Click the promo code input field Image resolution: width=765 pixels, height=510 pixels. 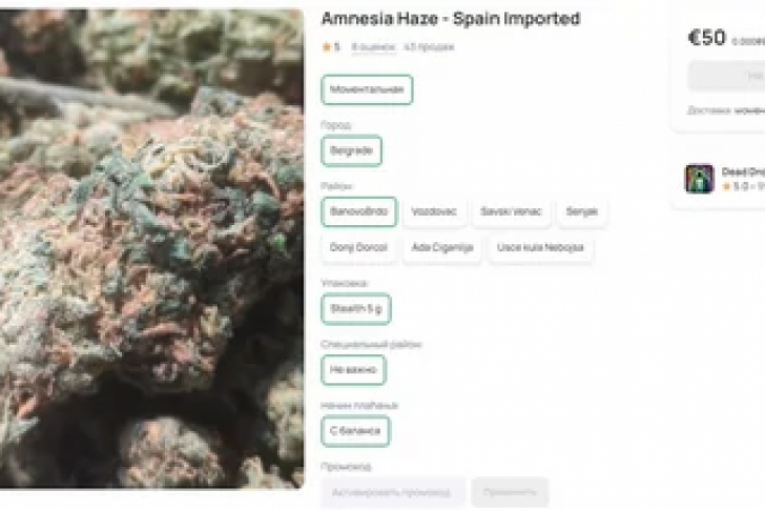point(393,492)
